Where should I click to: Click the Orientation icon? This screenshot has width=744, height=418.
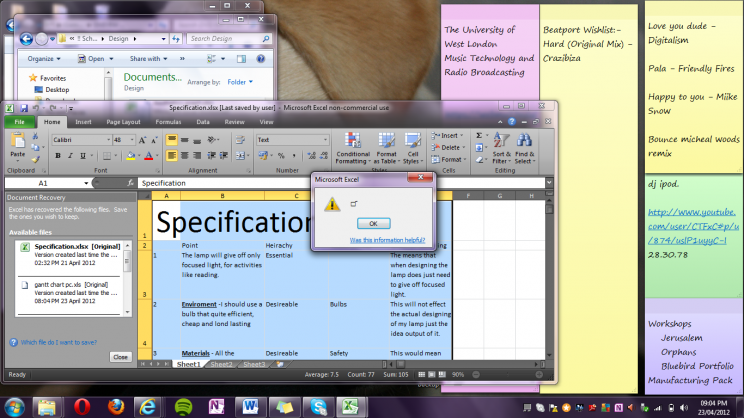tap(212, 140)
